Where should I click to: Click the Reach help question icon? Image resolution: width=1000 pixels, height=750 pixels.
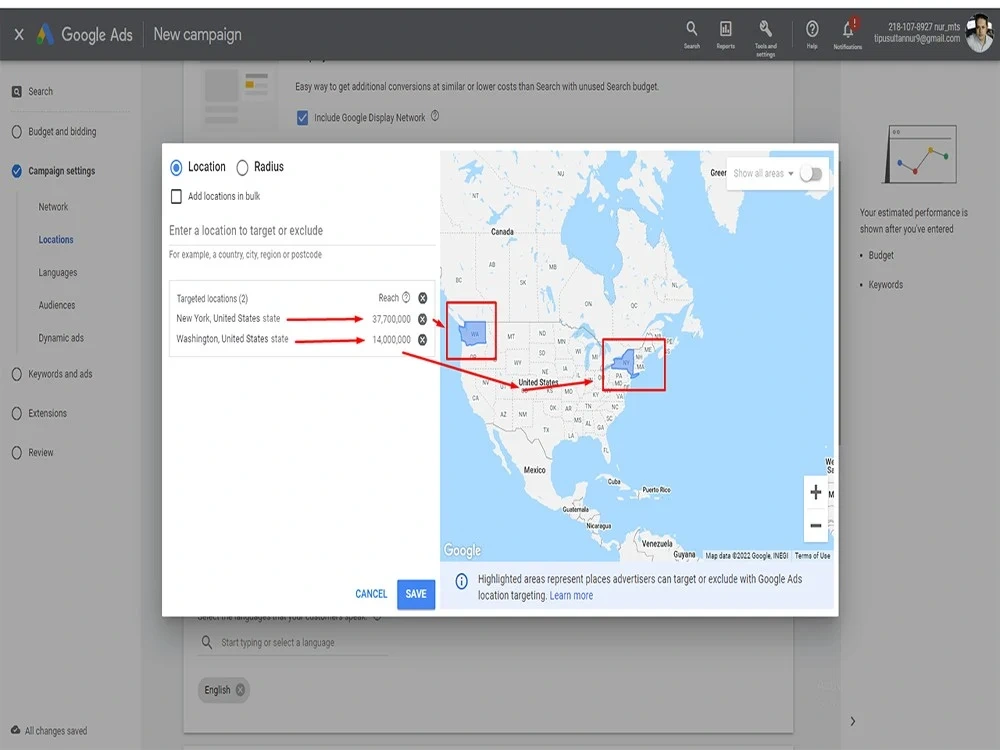point(406,298)
